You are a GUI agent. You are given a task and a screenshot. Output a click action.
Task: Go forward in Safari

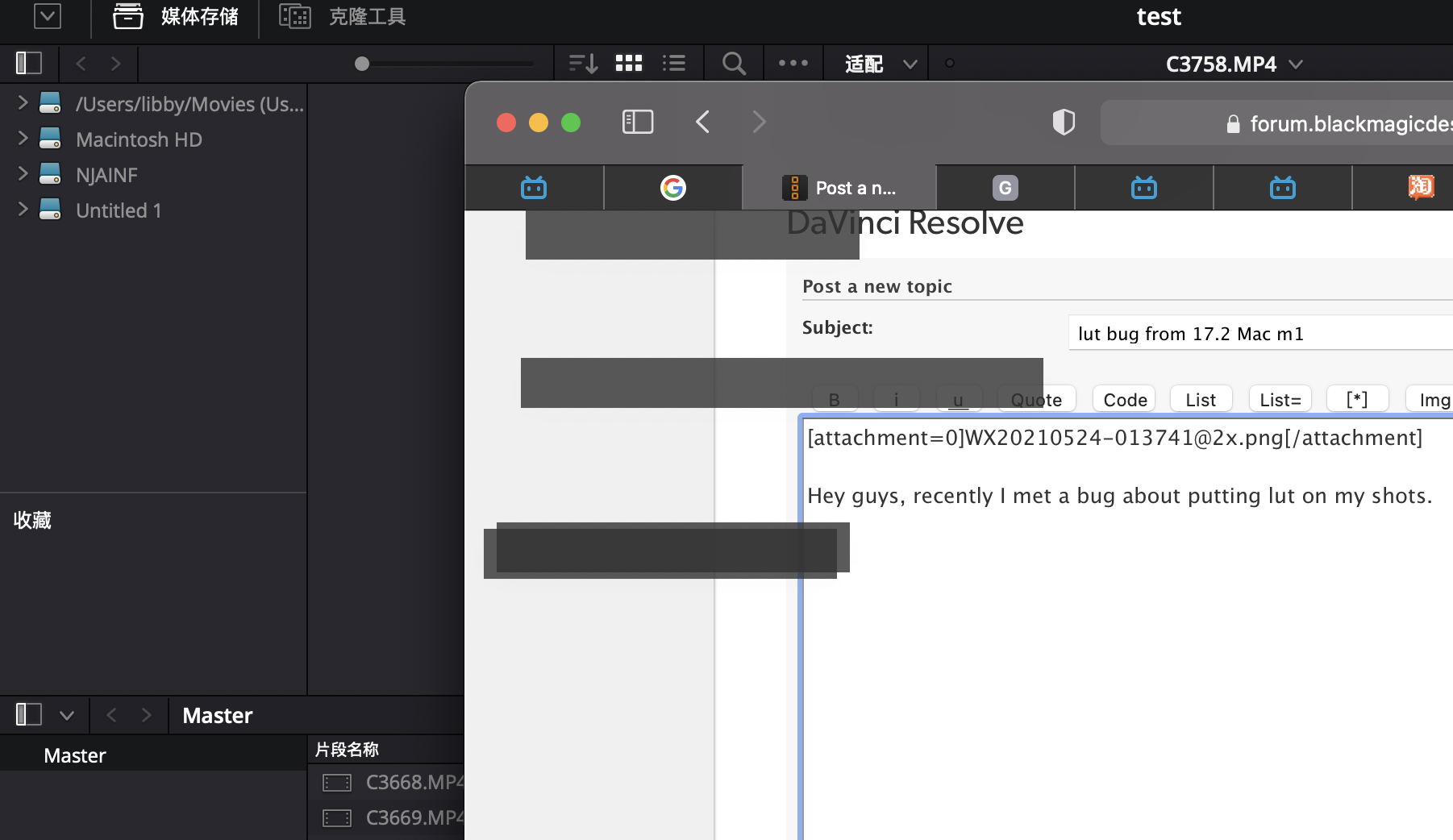coord(759,122)
